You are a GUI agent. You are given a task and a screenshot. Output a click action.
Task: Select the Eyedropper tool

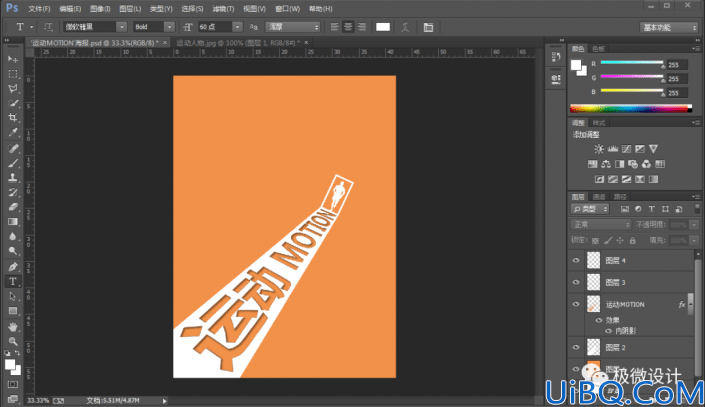coord(13,133)
